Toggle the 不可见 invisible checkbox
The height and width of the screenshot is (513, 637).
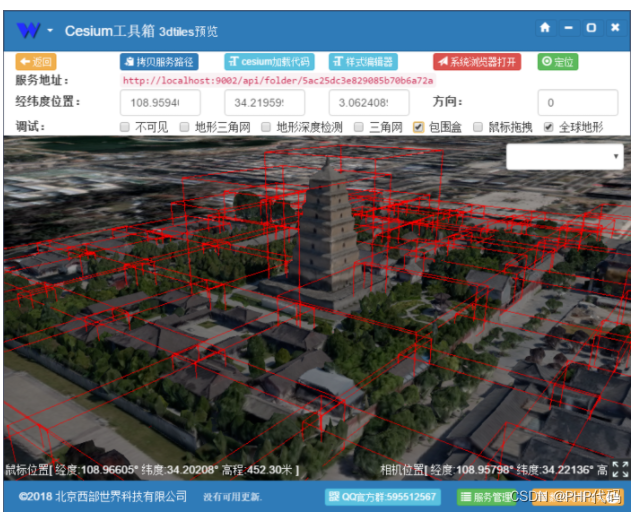coord(125,127)
